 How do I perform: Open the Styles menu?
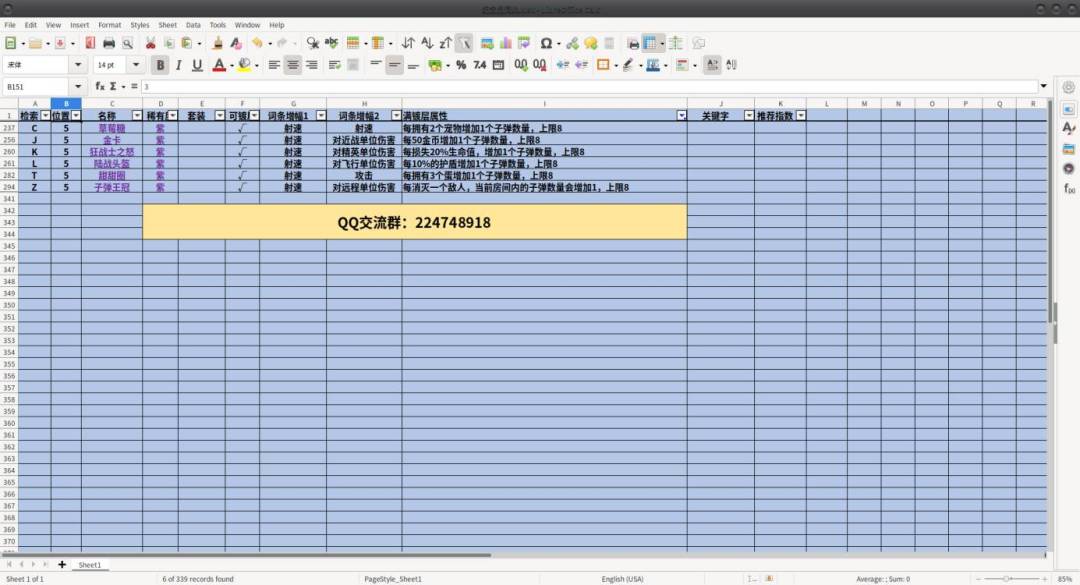pos(140,25)
